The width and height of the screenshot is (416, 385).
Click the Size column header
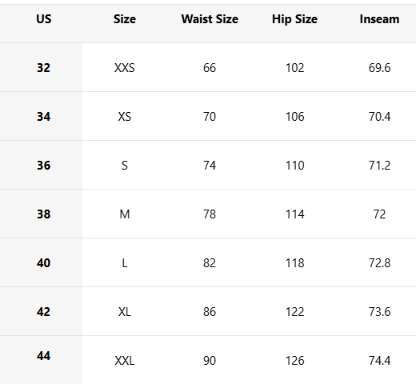(124, 19)
